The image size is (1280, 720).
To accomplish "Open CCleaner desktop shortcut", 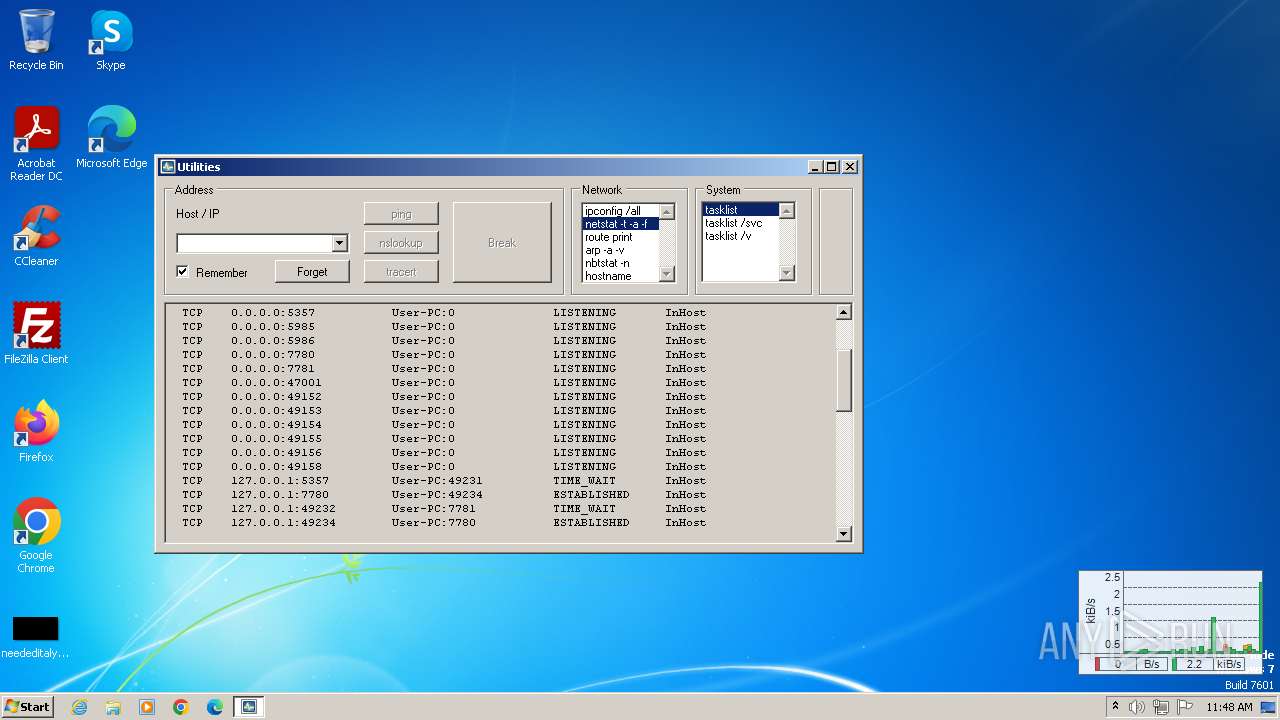I will click(x=36, y=236).
